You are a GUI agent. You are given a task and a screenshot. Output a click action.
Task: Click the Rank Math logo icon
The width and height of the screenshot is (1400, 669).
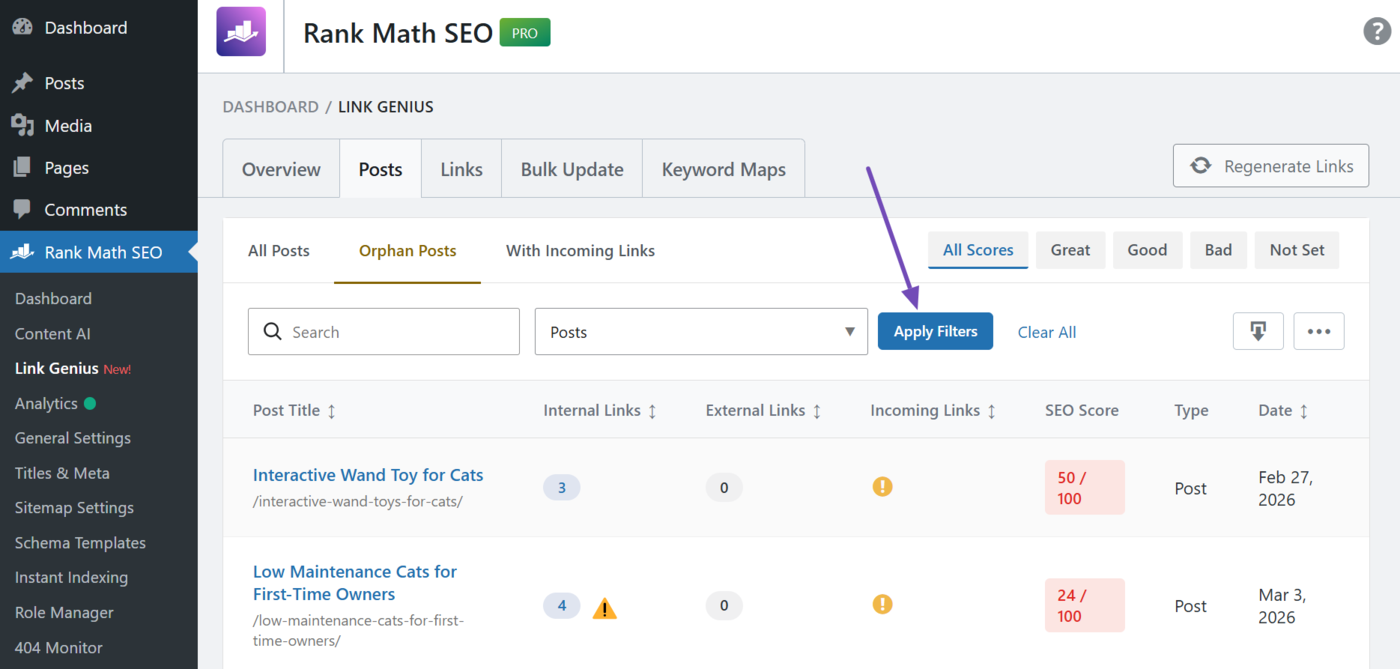coord(241,31)
